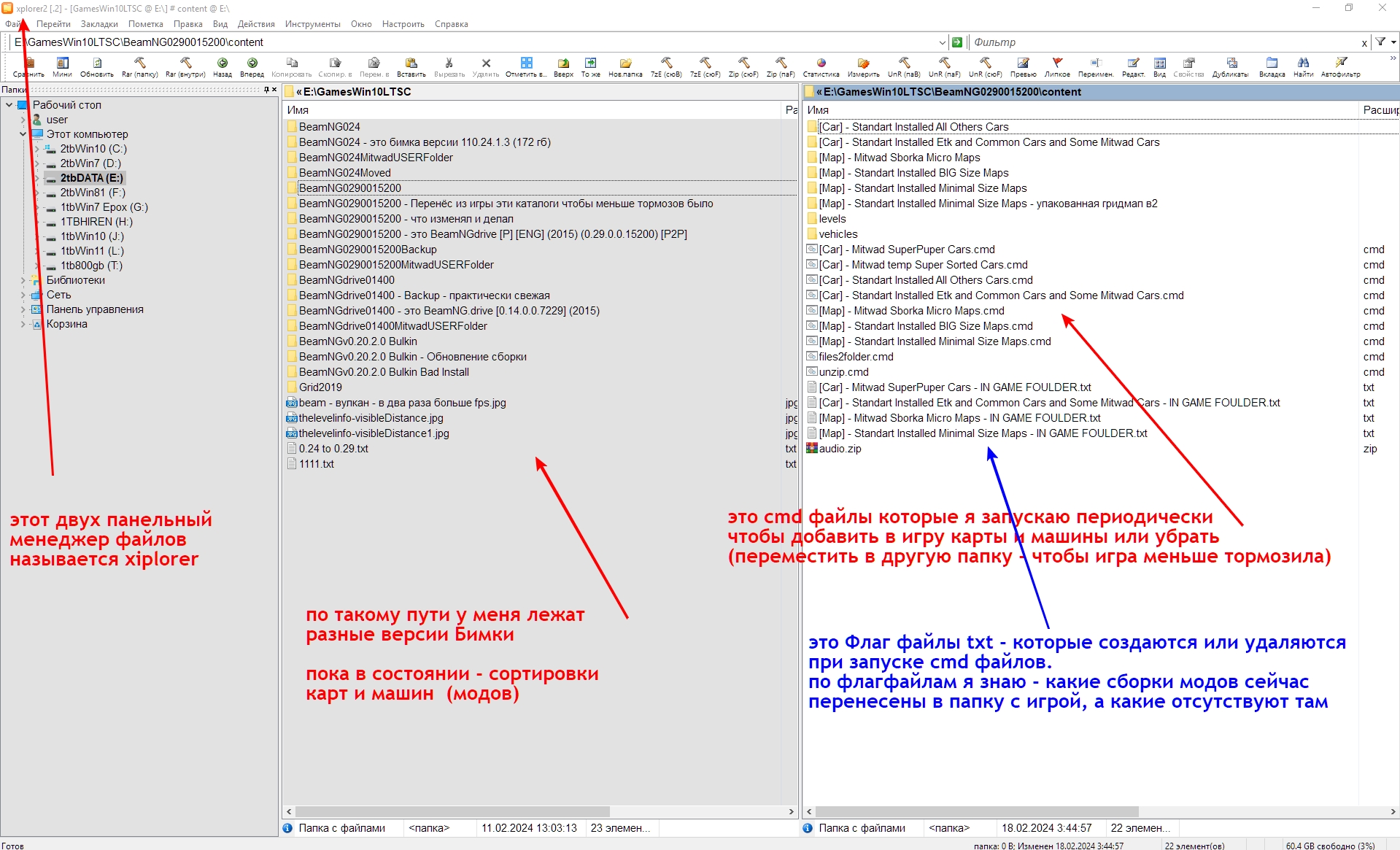Open the Настроить menu
Viewport: 1400px width, 850px height.
(403, 24)
